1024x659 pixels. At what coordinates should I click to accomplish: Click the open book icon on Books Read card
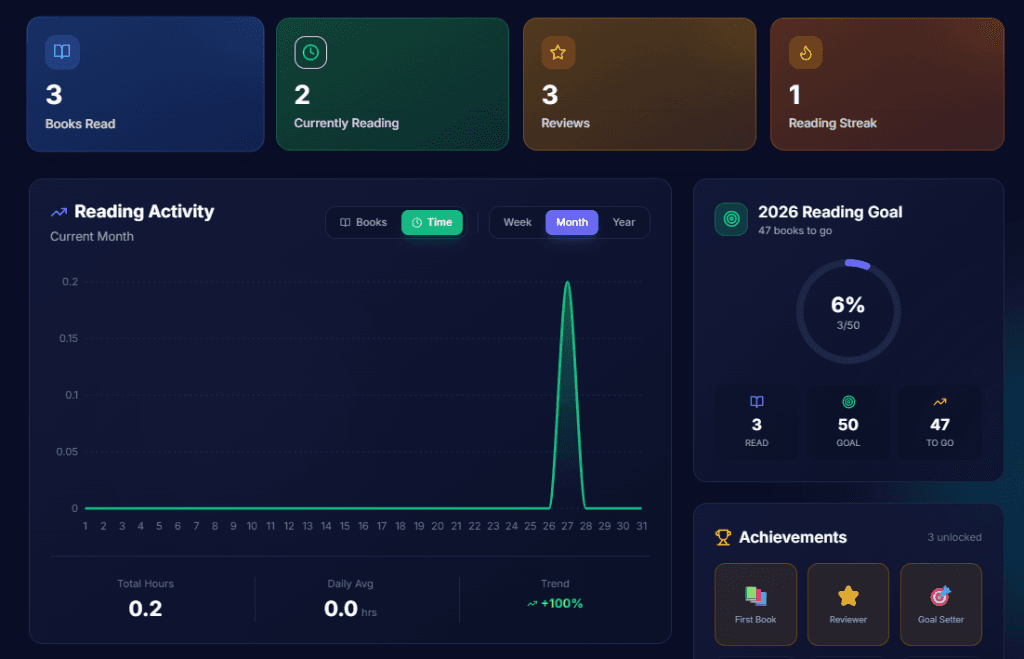tap(62, 52)
